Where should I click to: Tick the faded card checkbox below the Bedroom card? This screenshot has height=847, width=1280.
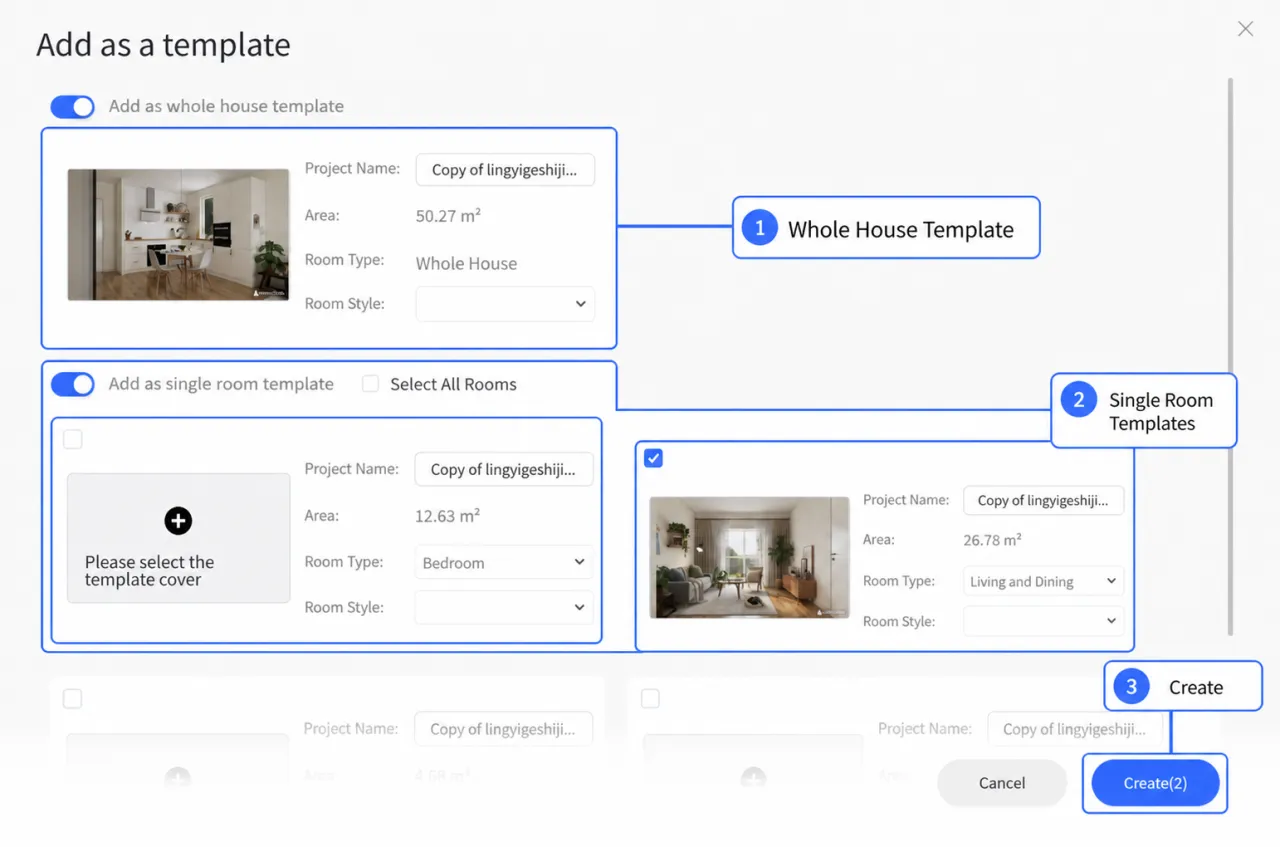pyautogui.click(x=73, y=698)
